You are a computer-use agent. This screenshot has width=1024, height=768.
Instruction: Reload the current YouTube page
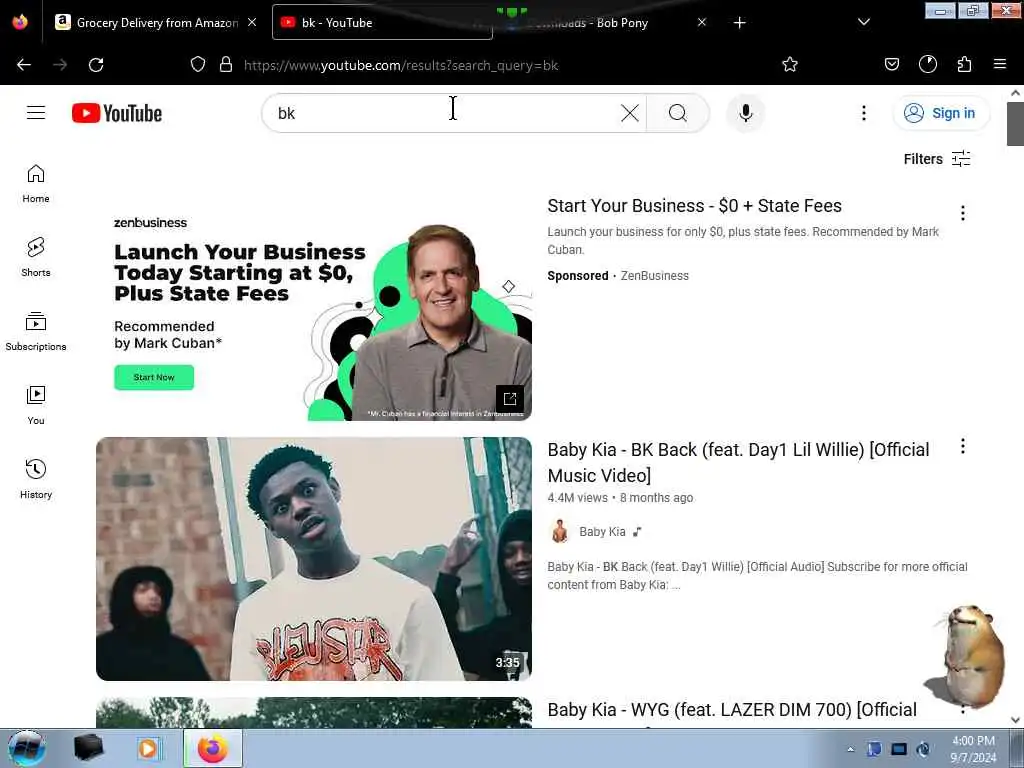coord(96,65)
